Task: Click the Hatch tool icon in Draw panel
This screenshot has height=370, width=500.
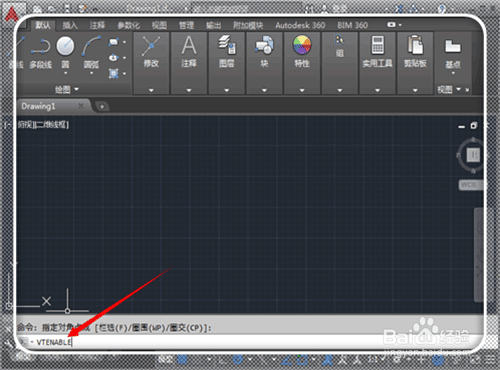Action: pyautogui.click(x=113, y=73)
